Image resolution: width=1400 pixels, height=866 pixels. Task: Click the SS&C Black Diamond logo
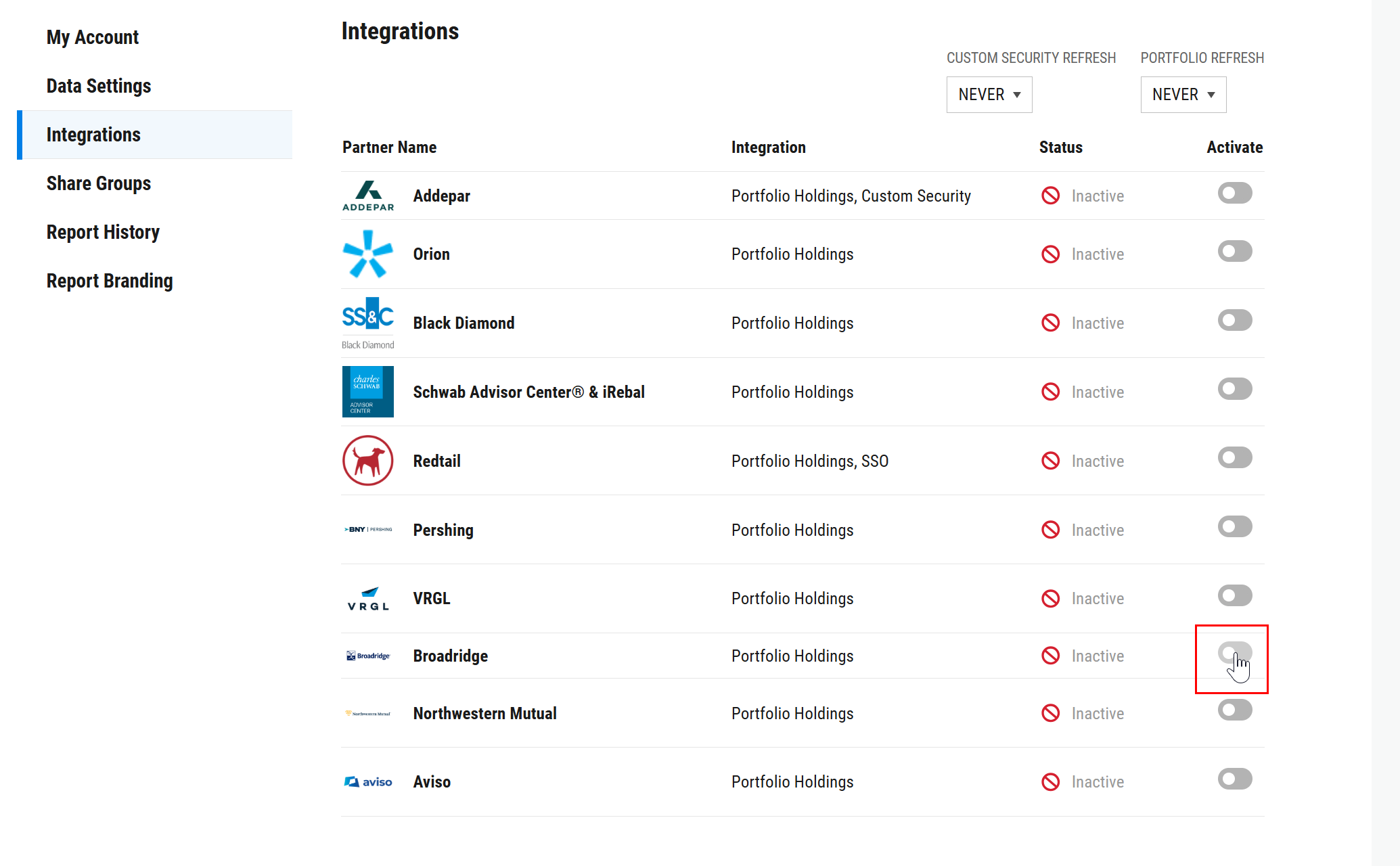(368, 323)
